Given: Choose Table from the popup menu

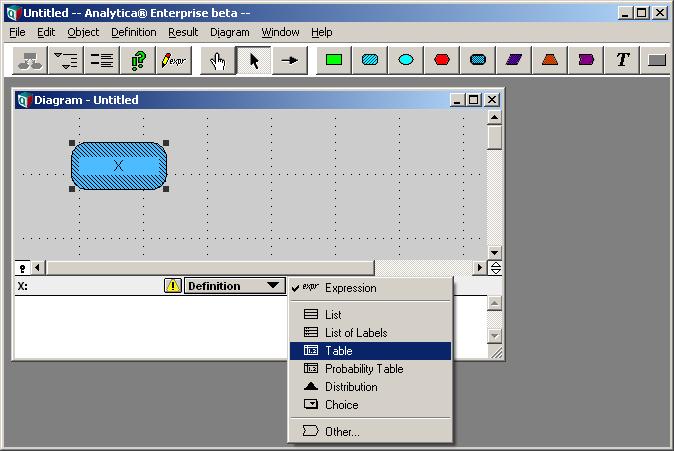Looking at the screenshot, I should pos(371,351).
